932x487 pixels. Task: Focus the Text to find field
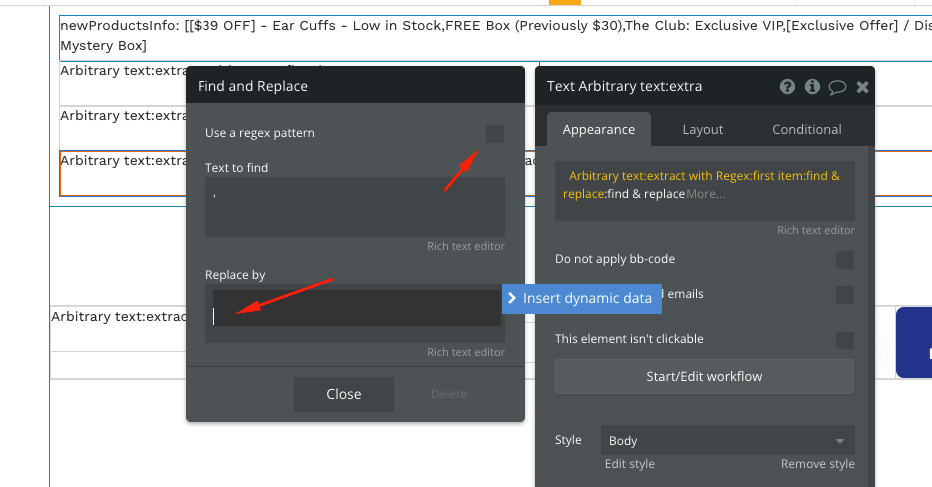(355, 207)
